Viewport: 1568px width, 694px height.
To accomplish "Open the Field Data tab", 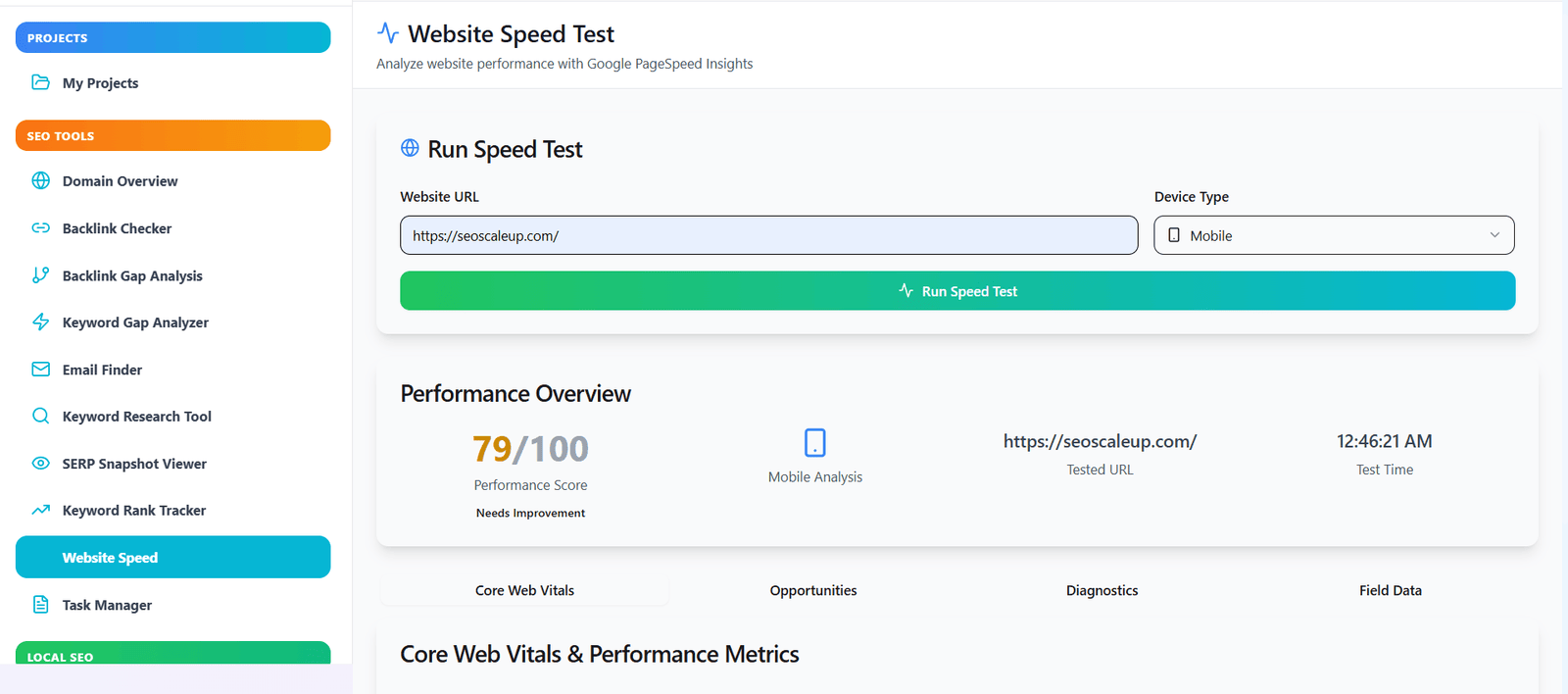I will [x=1391, y=590].
